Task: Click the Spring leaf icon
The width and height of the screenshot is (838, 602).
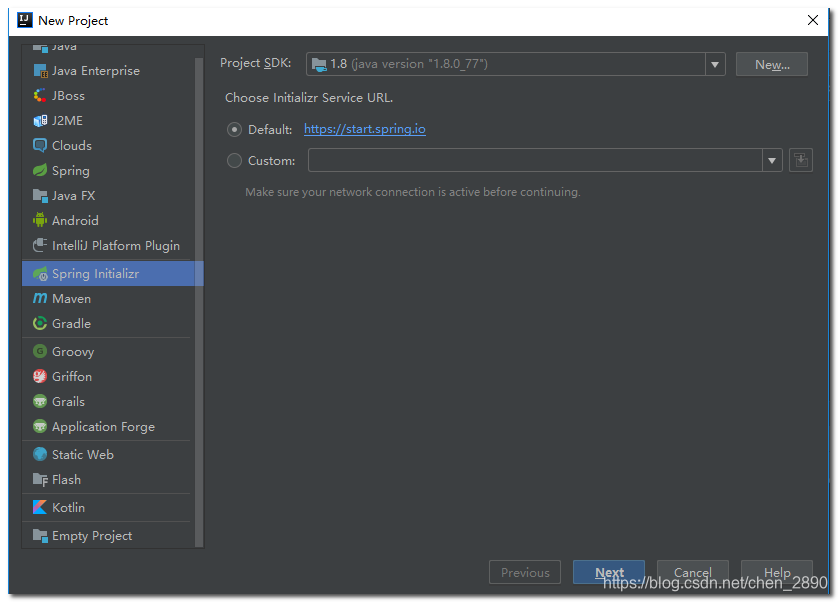Action: click(x=40, y=171)
